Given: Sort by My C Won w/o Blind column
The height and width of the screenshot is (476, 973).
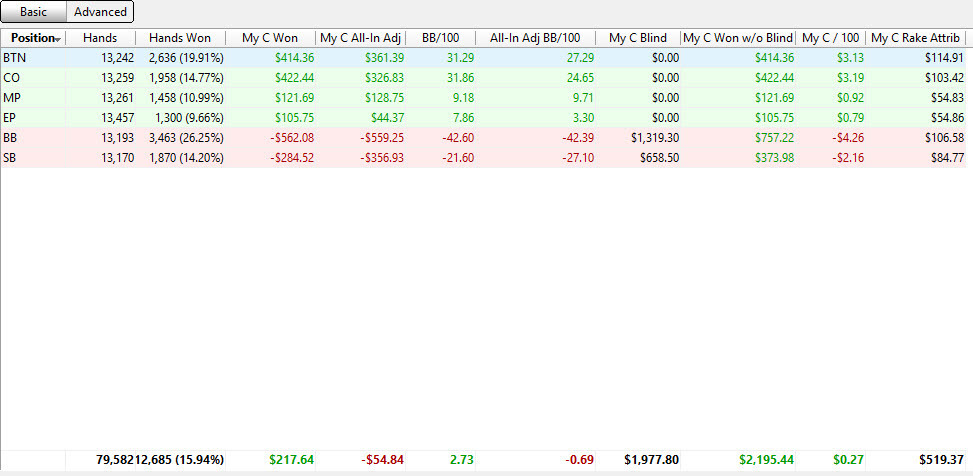Looking at the screenshot, I should coord(738,38).
